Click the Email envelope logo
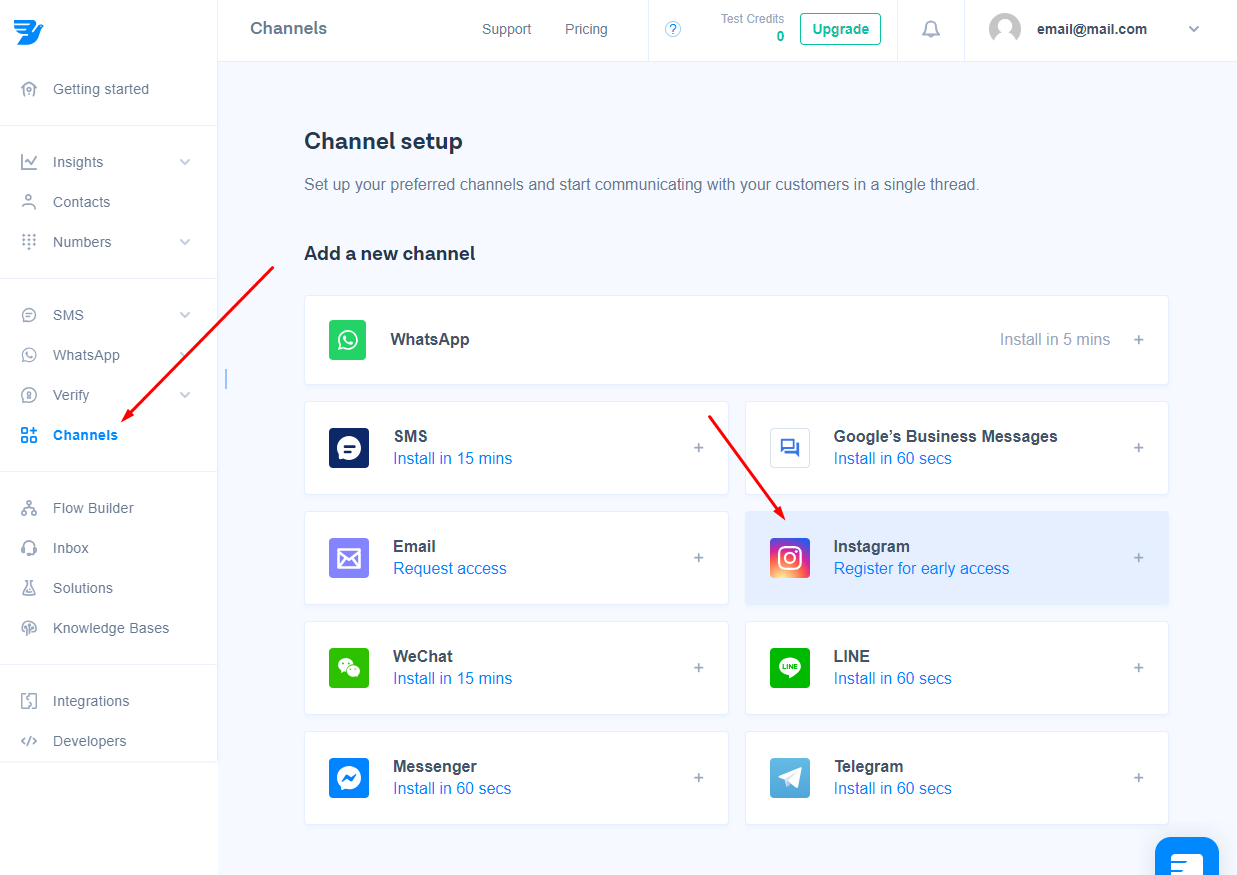Screen dimensions: 1237x875 pos(349,558)
